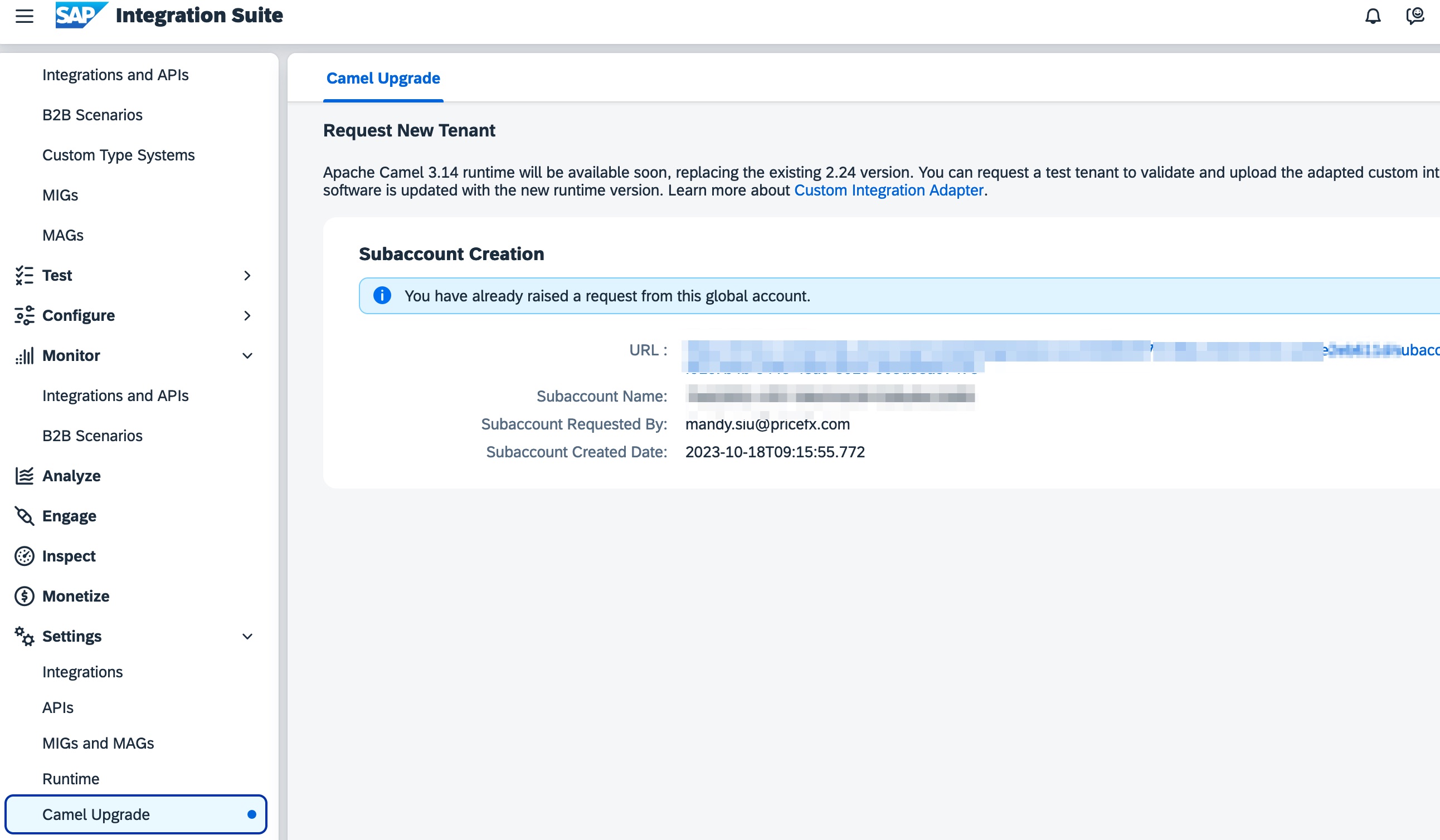Open B2B Scenarios under Monitor
Image resolution: width=1440 pixels, height=840 pixels.
93,435
